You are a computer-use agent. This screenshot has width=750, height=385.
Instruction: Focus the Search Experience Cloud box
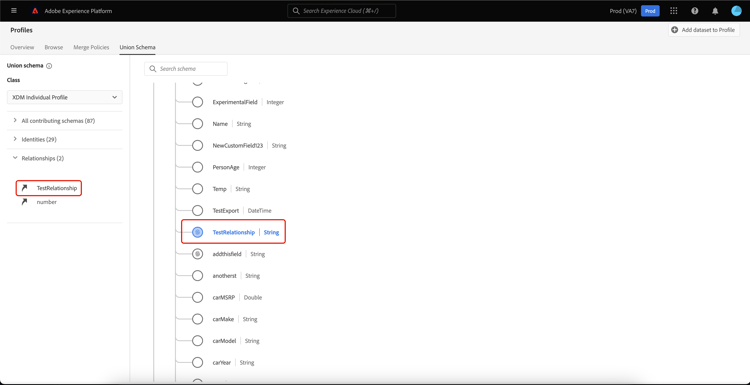342,11
